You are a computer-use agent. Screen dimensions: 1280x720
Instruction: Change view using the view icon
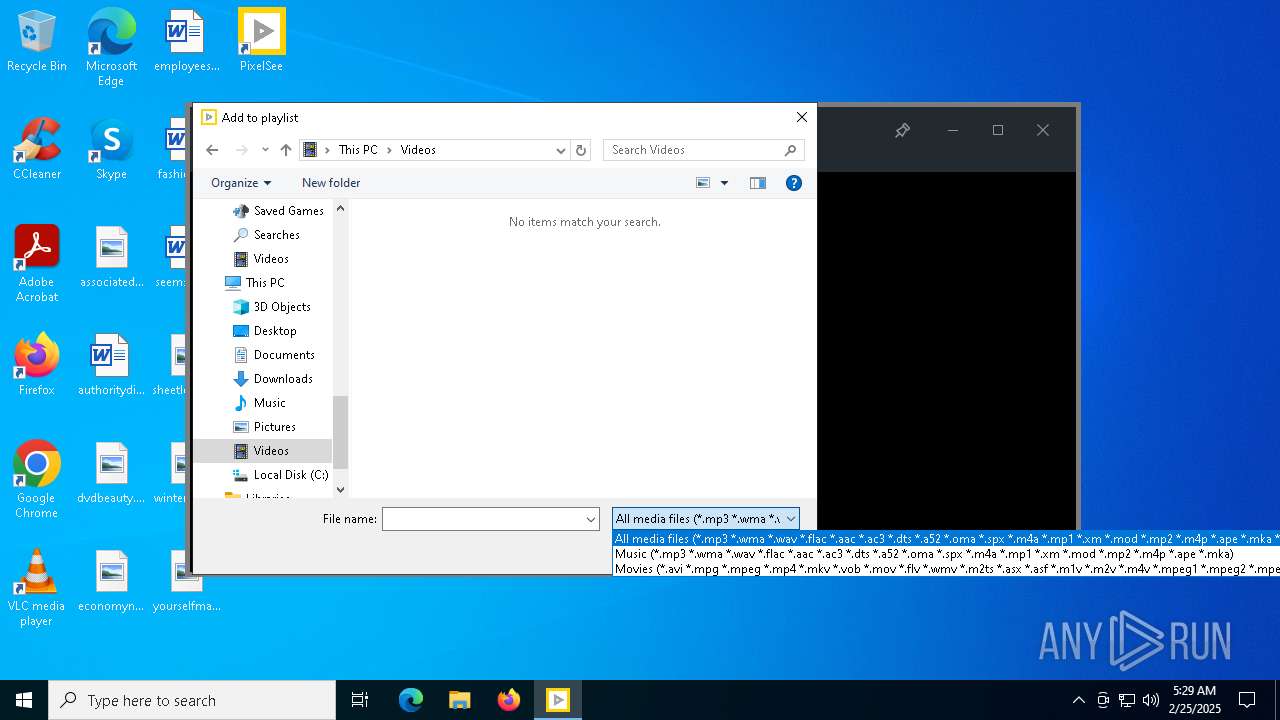click(703, 183)
